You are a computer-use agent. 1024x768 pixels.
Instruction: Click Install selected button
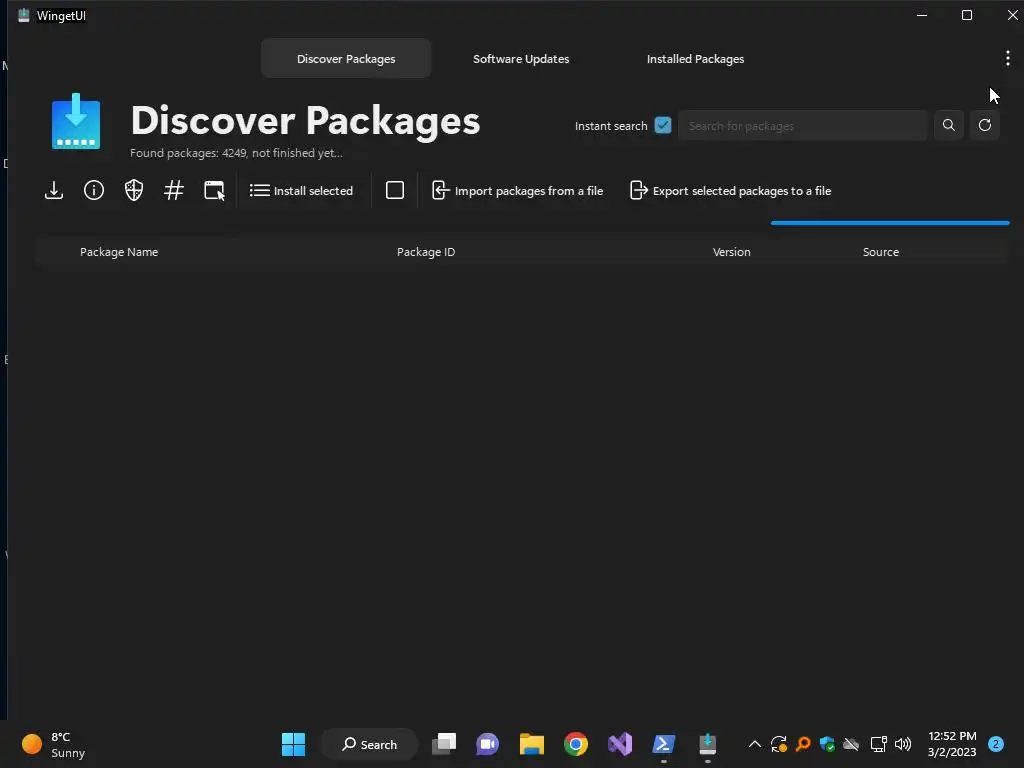pos(301,191)
